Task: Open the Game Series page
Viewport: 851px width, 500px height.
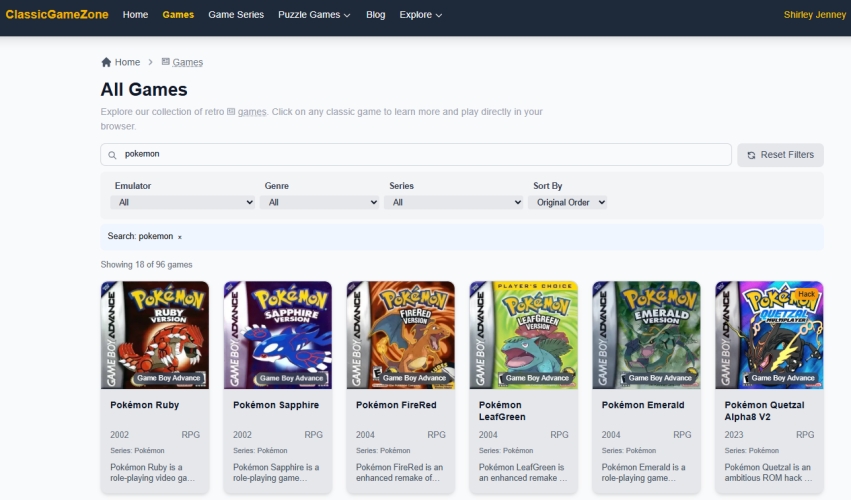Action: tap(236, 15)
